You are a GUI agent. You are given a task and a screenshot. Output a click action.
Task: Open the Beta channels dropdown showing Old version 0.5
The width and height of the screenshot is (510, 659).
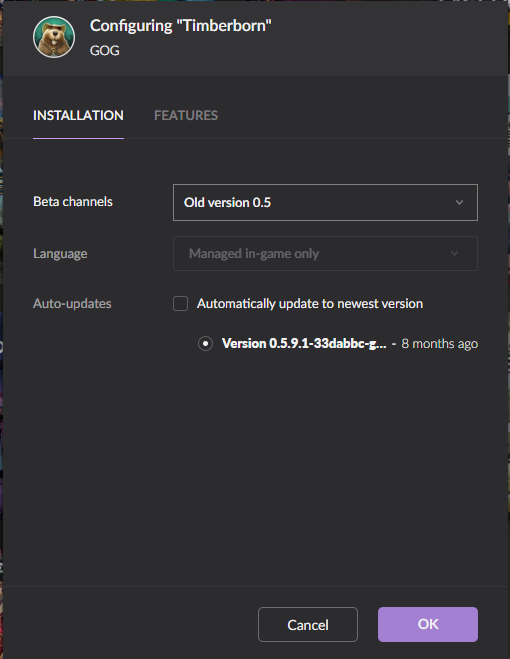point(325,203)
